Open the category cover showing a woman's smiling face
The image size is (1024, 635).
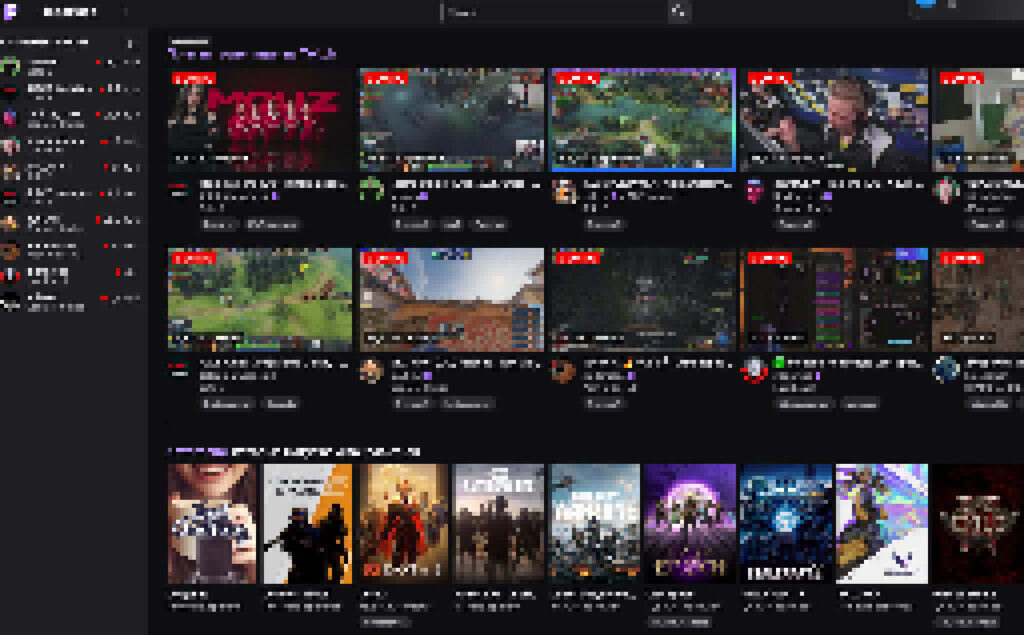[212, 523]
